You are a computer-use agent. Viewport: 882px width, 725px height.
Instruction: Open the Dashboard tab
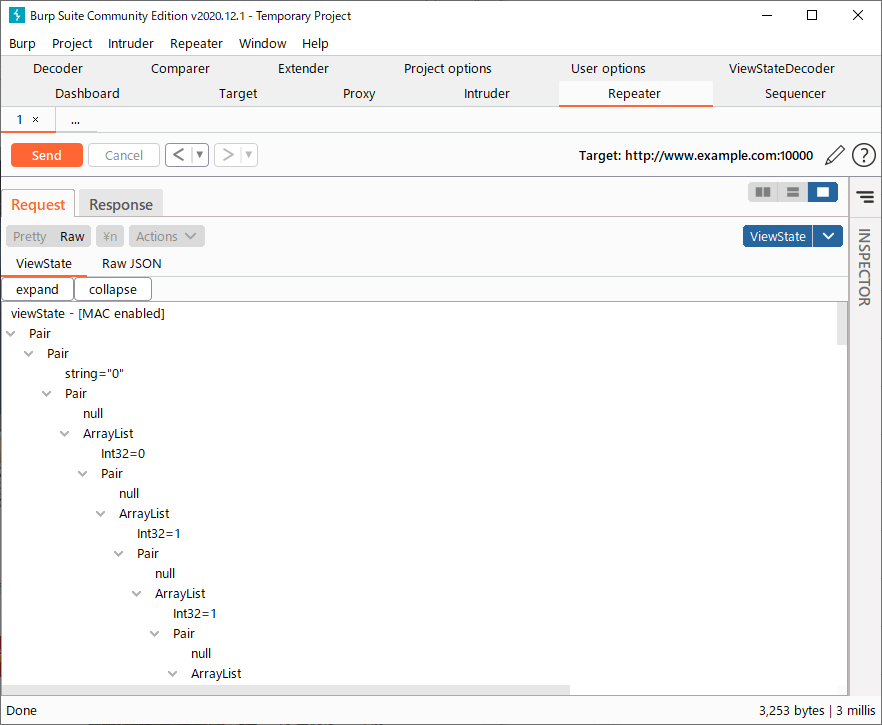pos(87,93)
